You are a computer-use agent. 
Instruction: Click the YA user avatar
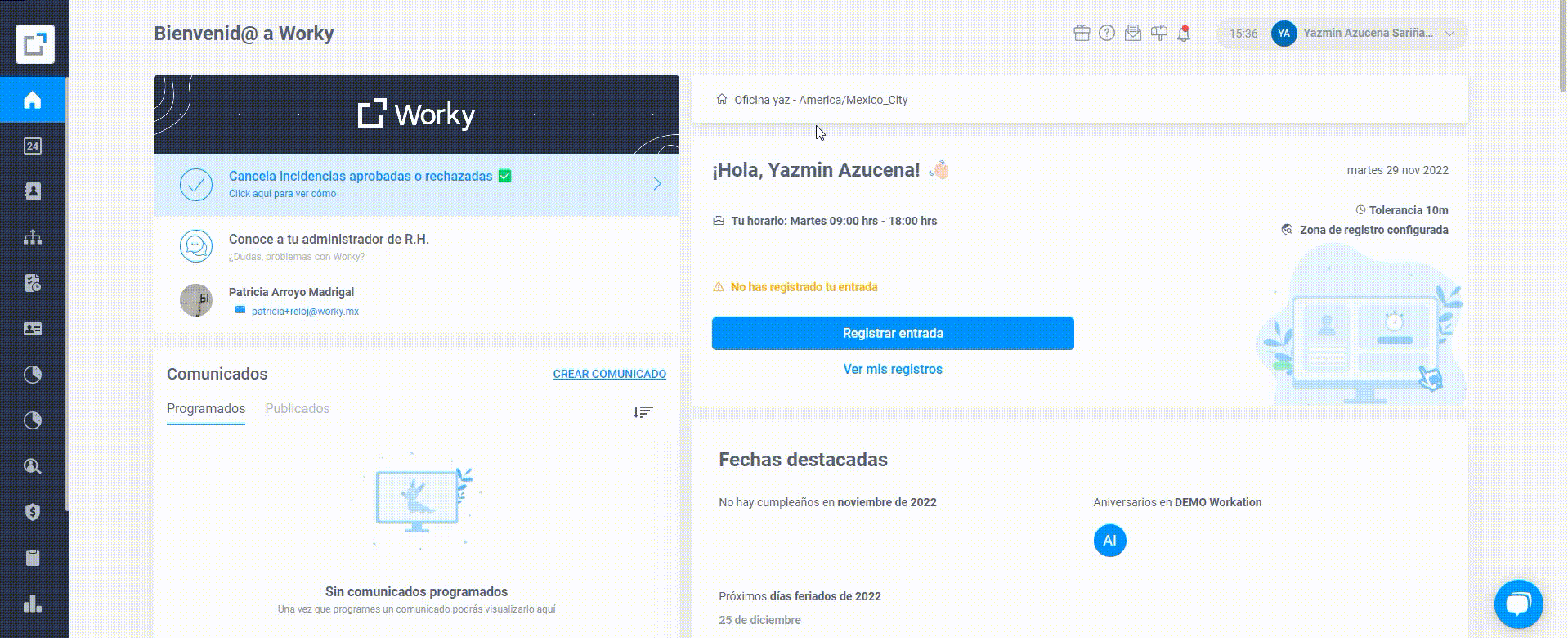pyautogui.click(x=1284, y=34)
